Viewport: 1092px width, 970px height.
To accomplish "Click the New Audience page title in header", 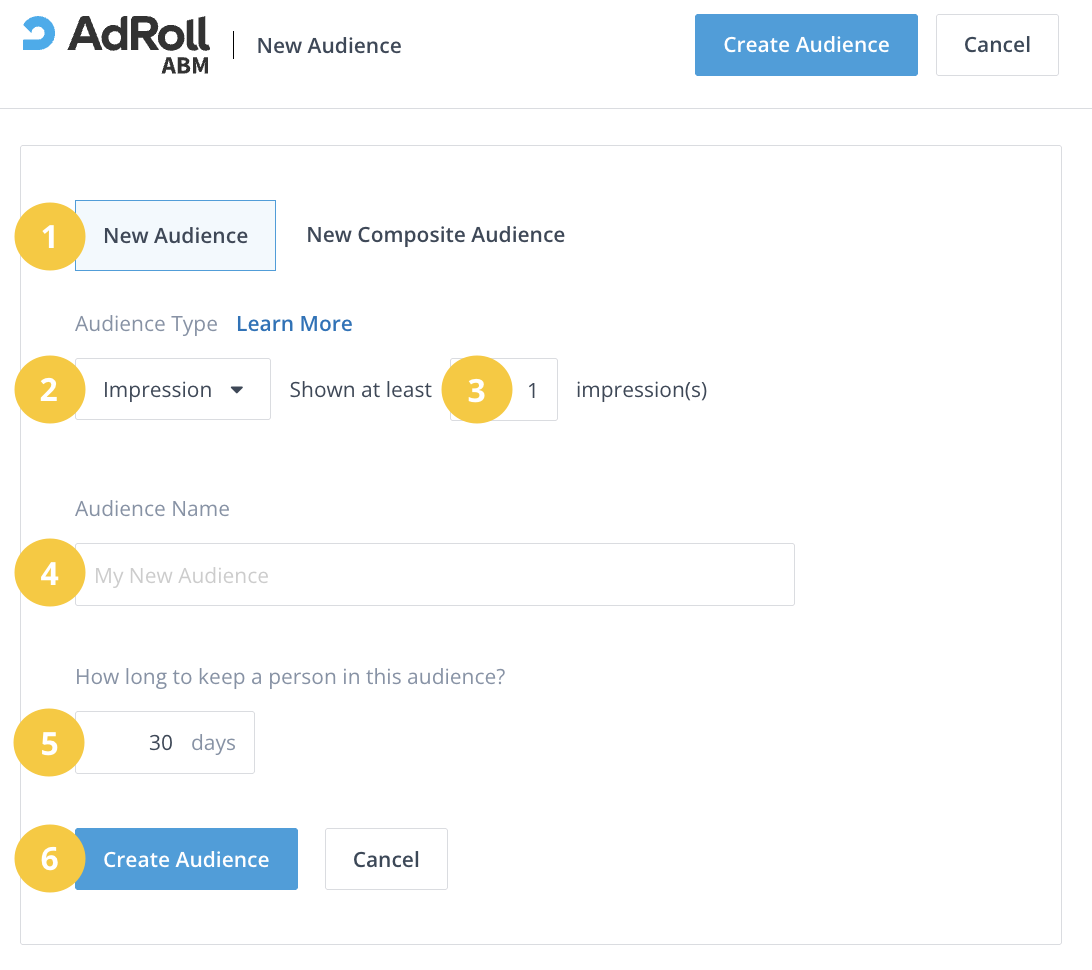I will tap(329, 46).
